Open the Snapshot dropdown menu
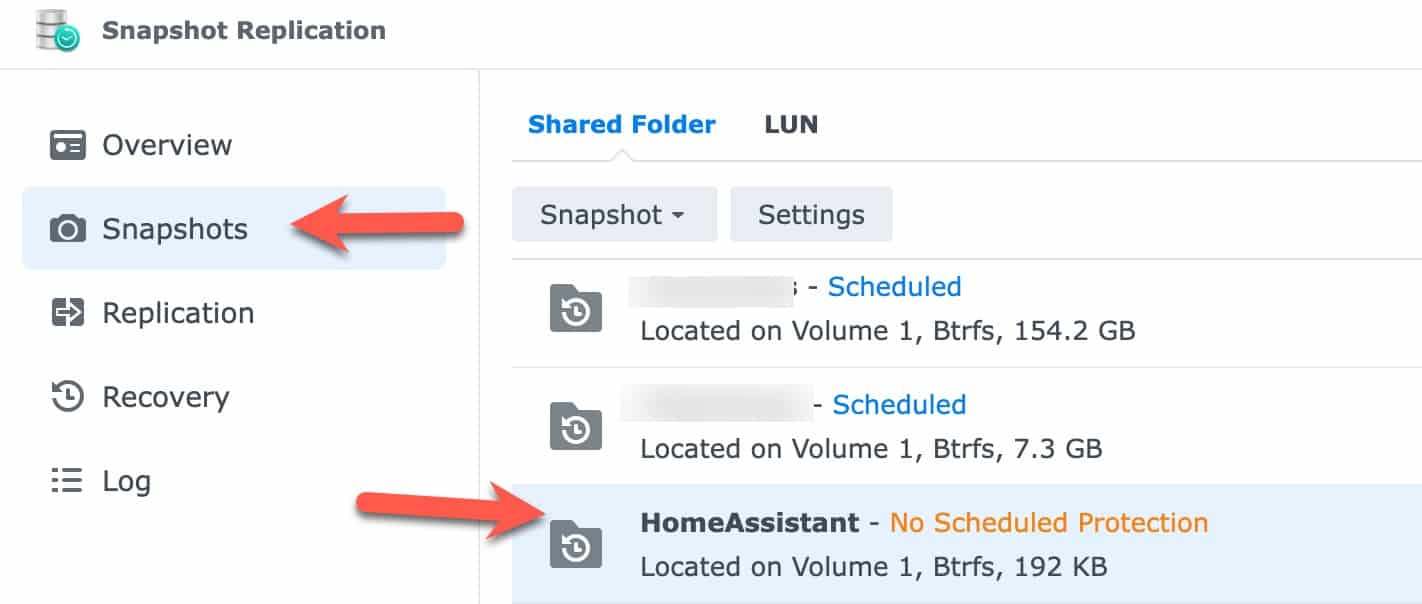This screenshot has width=1422, height=604. coord(614,215)
